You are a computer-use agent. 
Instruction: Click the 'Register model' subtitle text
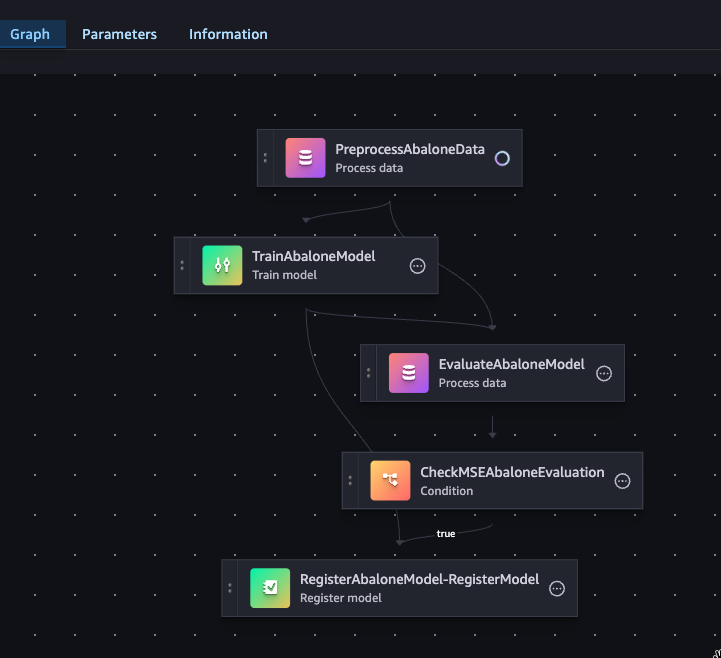pos(341,598)
